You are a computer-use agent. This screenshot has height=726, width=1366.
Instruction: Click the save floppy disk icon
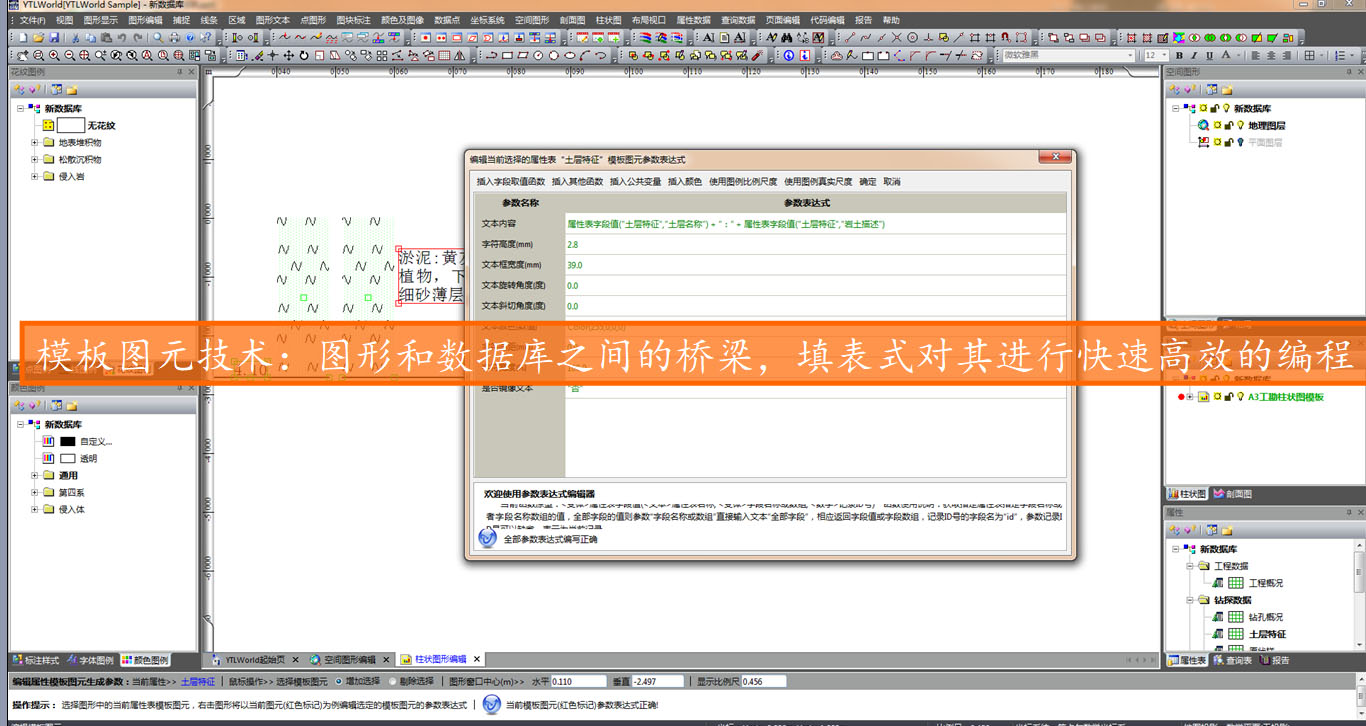54,37
